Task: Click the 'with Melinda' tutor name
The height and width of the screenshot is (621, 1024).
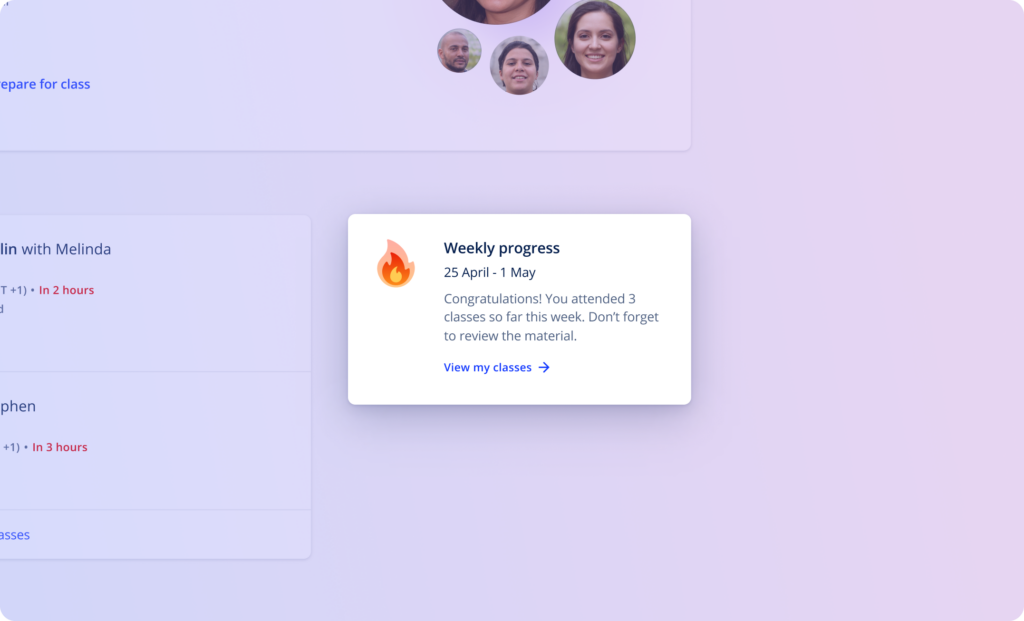Action: tap(66, 249)
